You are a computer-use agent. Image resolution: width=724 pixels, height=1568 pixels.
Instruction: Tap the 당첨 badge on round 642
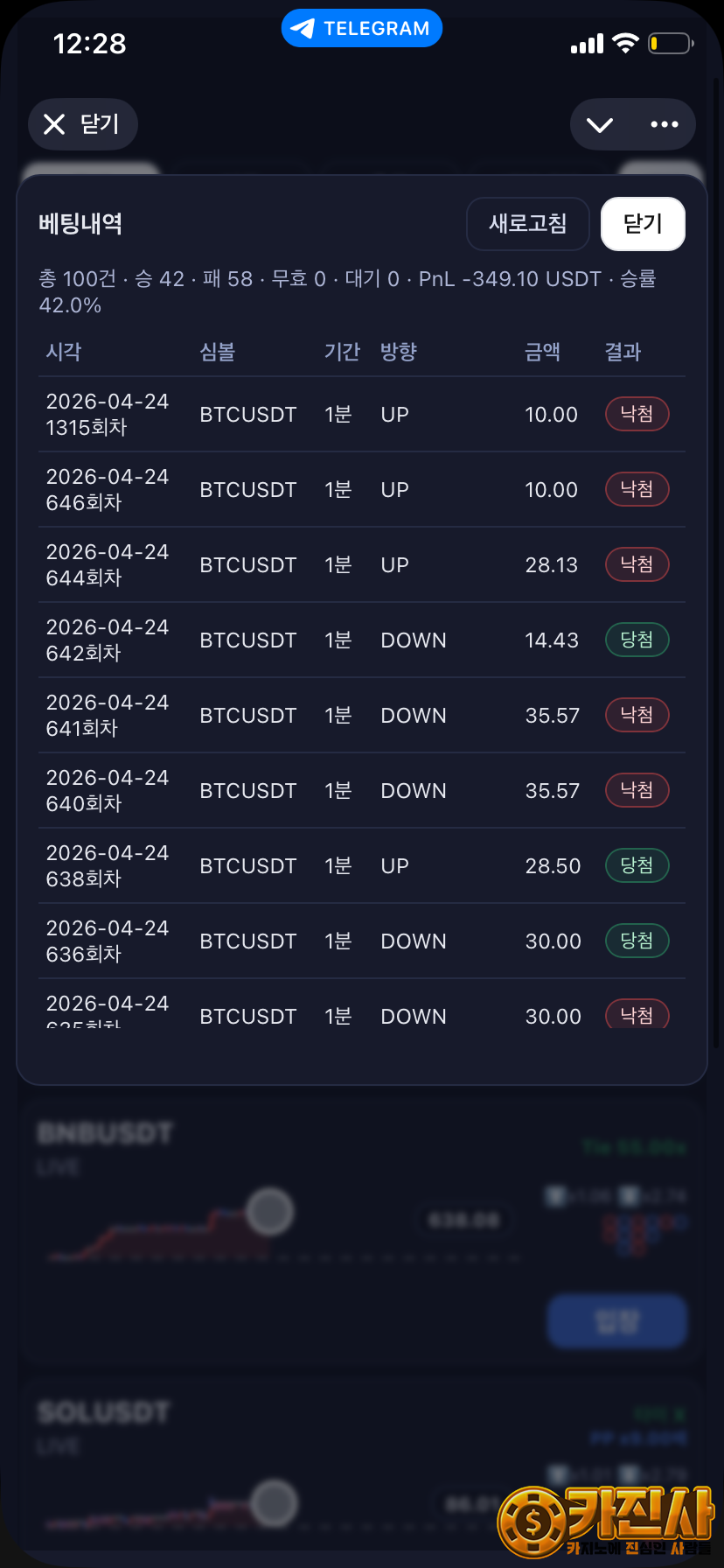point(637,640)
